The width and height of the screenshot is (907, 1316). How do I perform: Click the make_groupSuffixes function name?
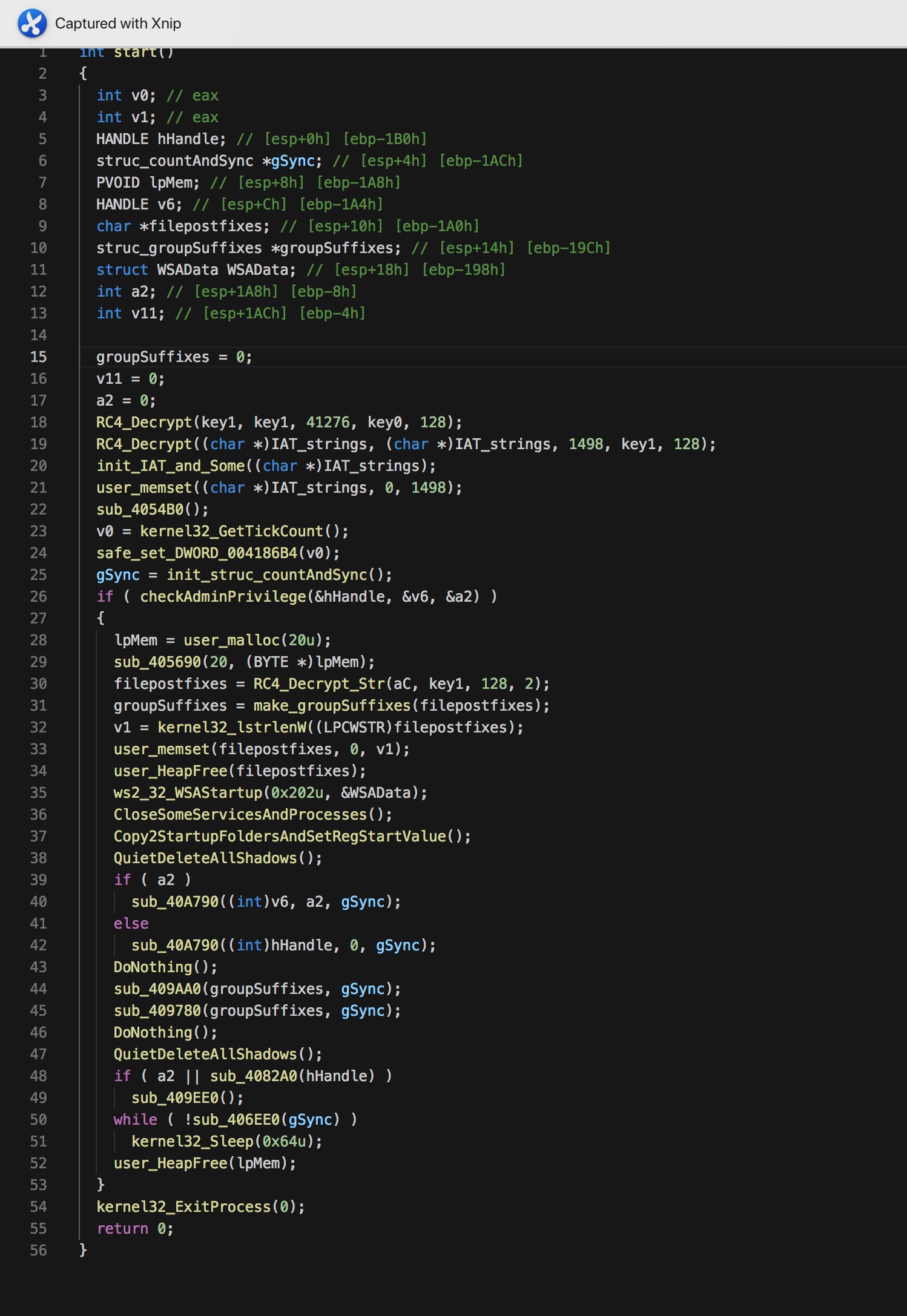click(332, 706)
